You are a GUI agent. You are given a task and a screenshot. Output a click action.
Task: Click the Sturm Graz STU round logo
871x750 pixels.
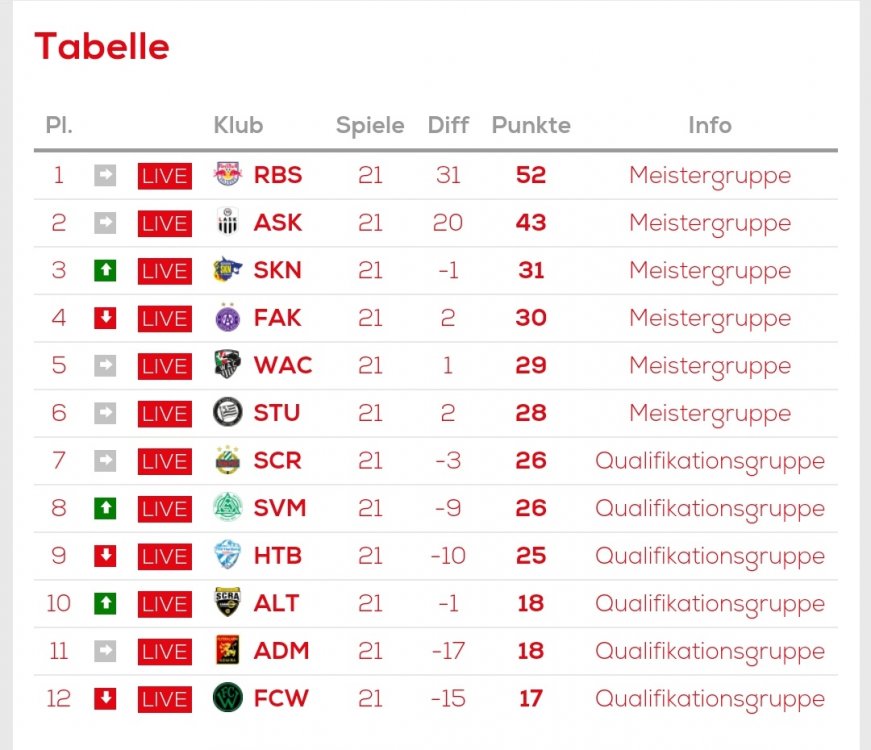228,412
